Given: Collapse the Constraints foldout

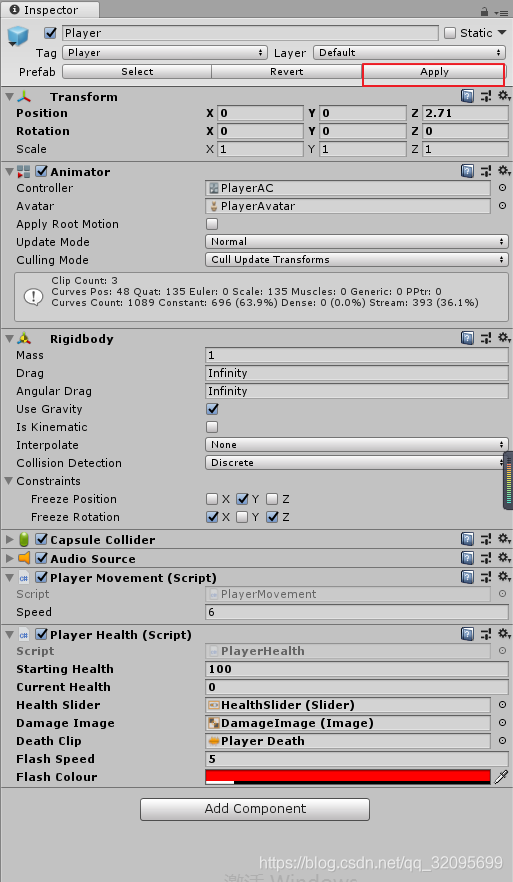Looking at the screenshot, I should tap(9, 481).
